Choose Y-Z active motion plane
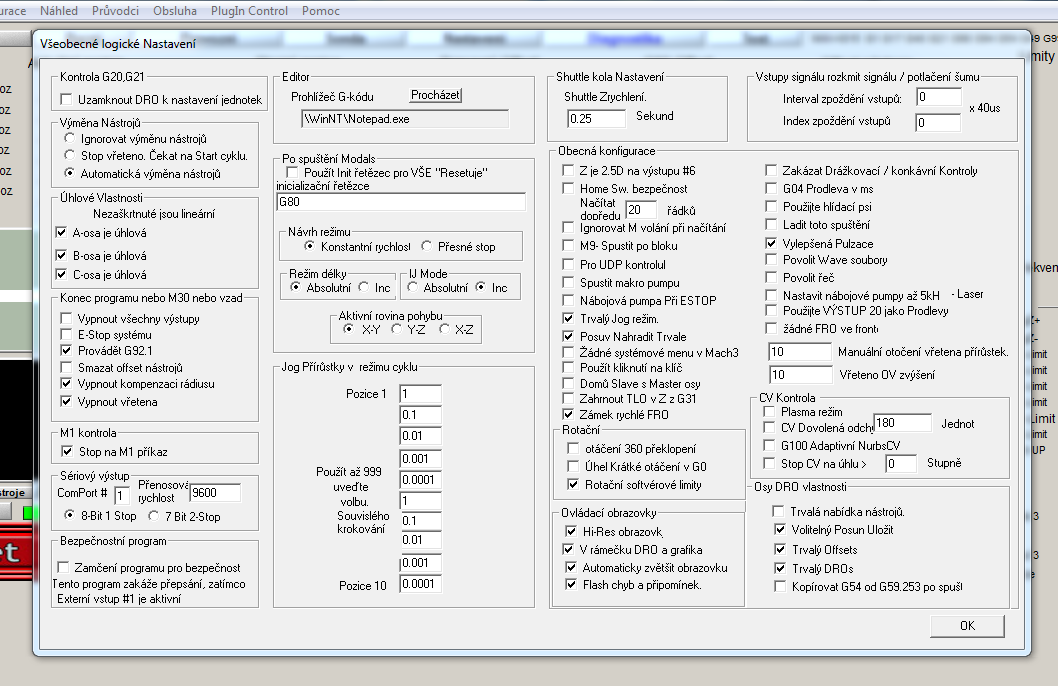Screen dimensions: 1058x686 (x=397, y=329)
